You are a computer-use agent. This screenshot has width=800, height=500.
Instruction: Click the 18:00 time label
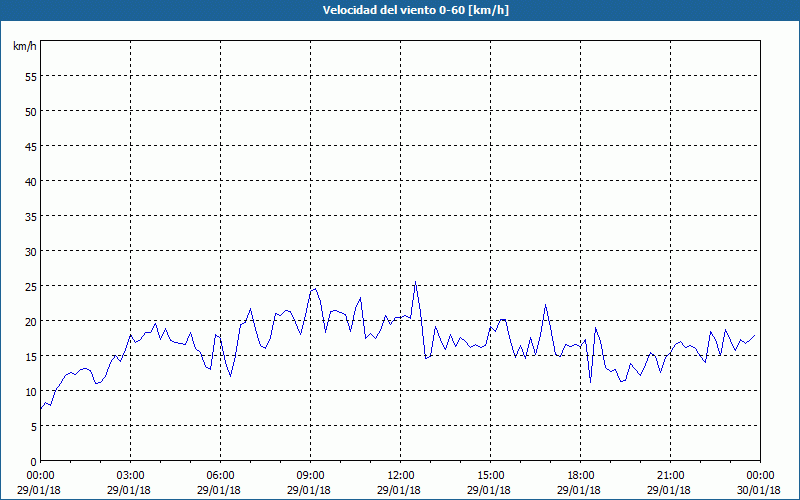[x=581, y=476]
